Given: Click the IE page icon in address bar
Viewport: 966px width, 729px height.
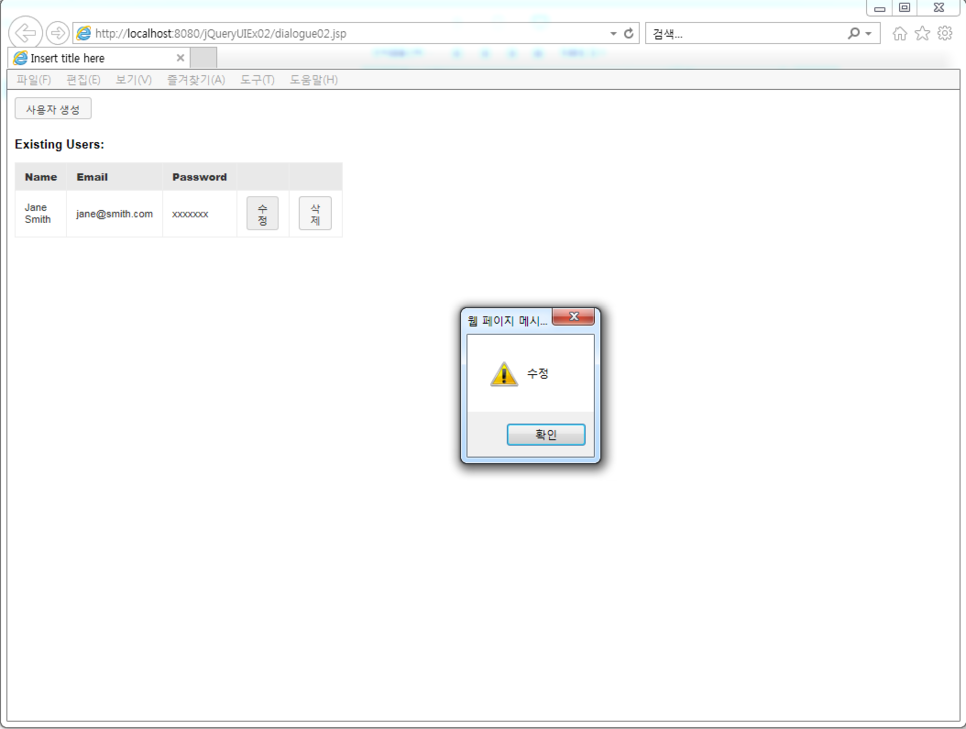Looking at the screenshot, I should (84, 33).
